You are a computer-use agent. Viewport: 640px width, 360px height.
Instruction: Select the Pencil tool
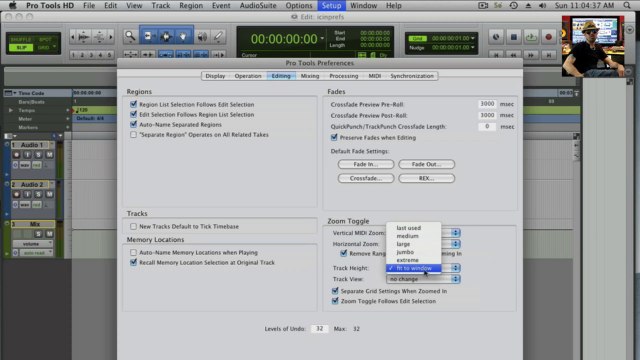(x=219, y=36)
